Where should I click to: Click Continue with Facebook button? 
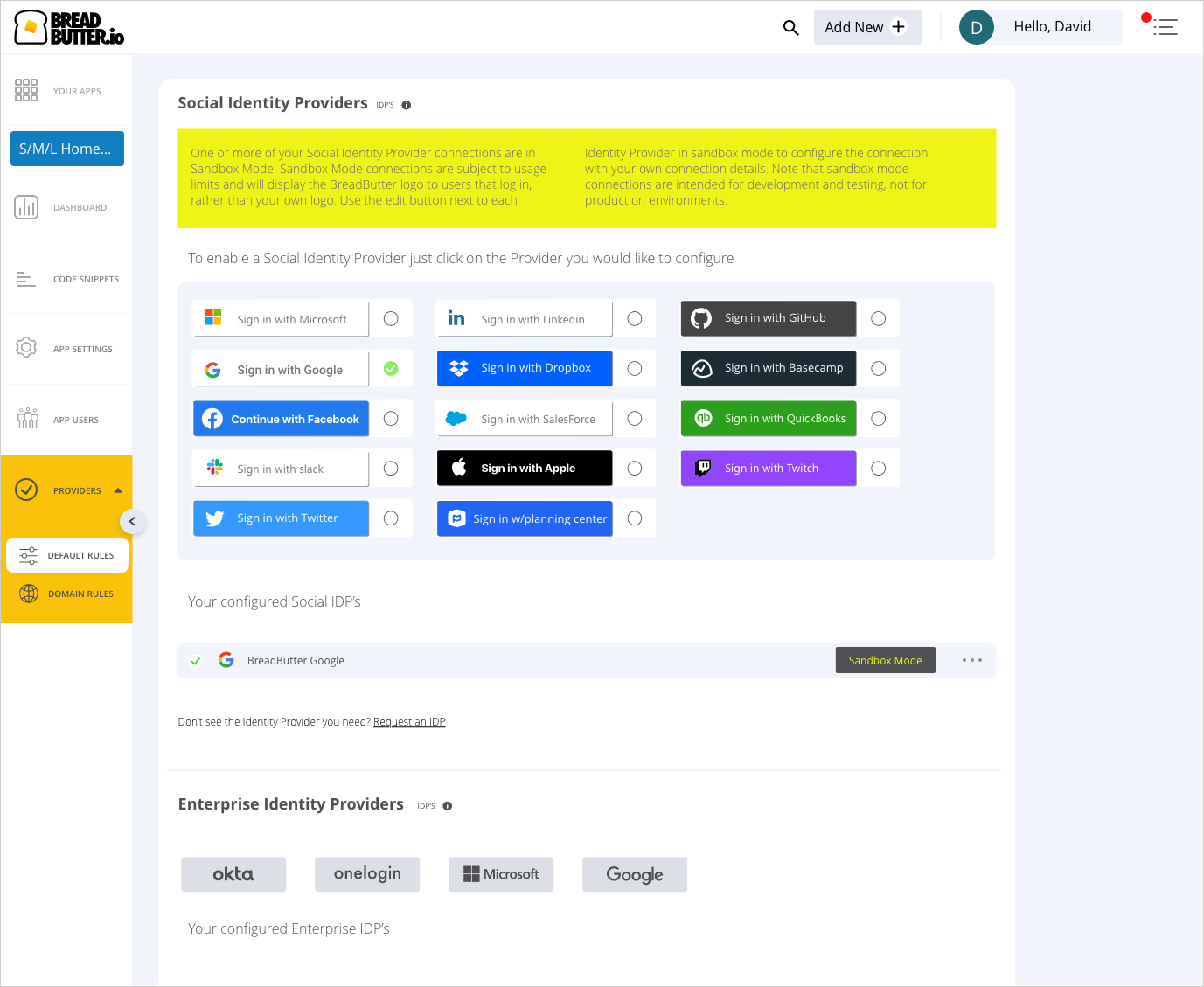[x=281, y=419]
